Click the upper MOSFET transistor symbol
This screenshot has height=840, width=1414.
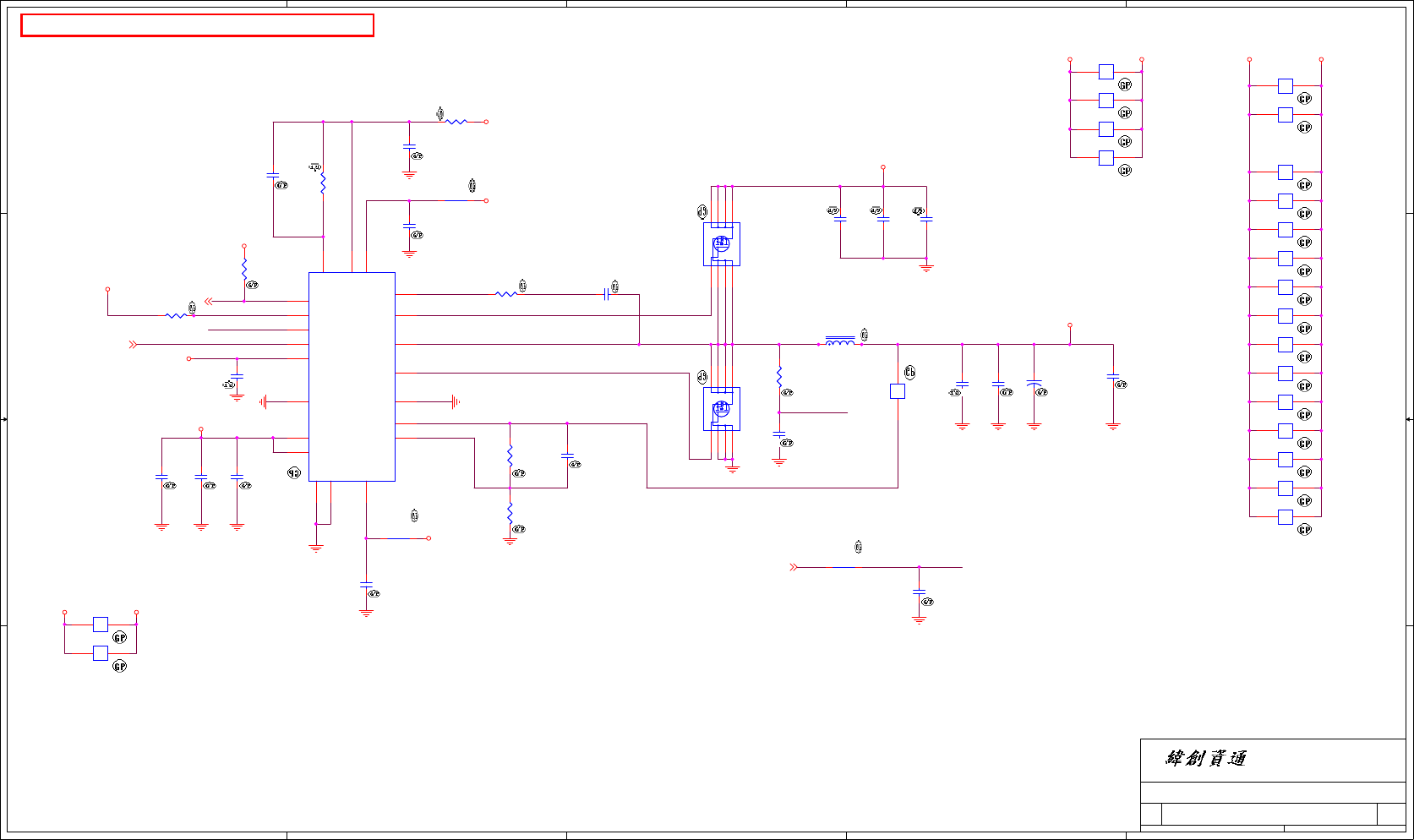pyautogui.click(x=722, y=244)
